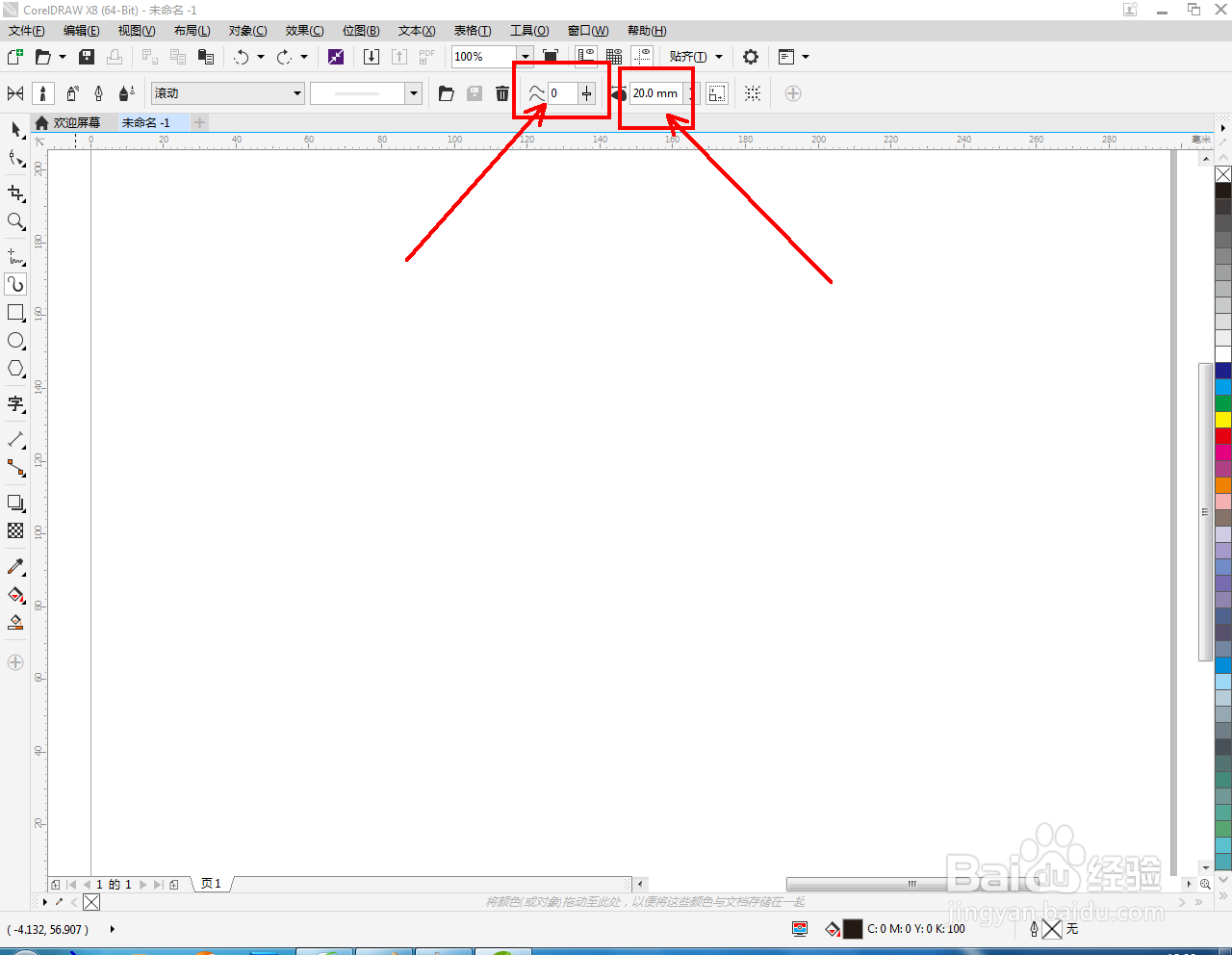Open the 文件(F) menu
1232x955 pixels.
[x=26, y=31]
